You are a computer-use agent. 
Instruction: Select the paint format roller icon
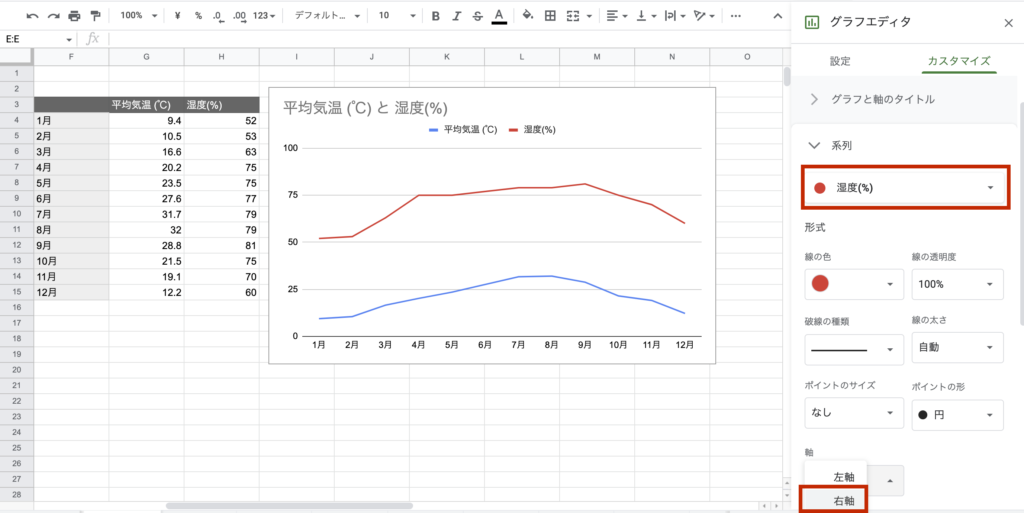95,16
